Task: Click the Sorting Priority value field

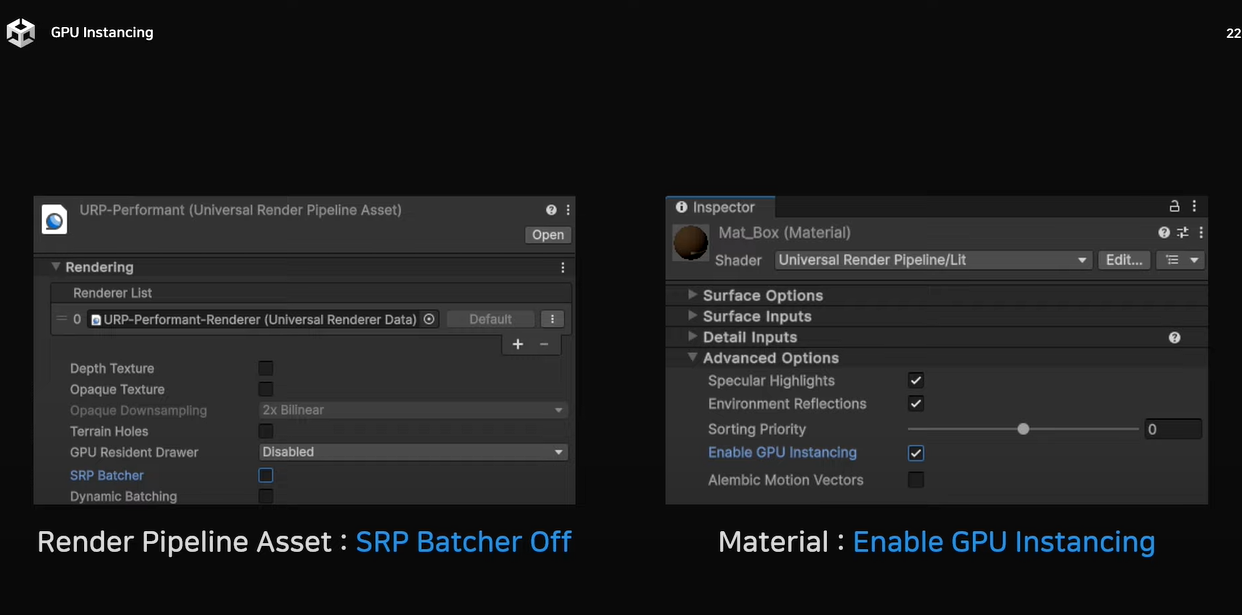Action: click(x=1173, y=429)
